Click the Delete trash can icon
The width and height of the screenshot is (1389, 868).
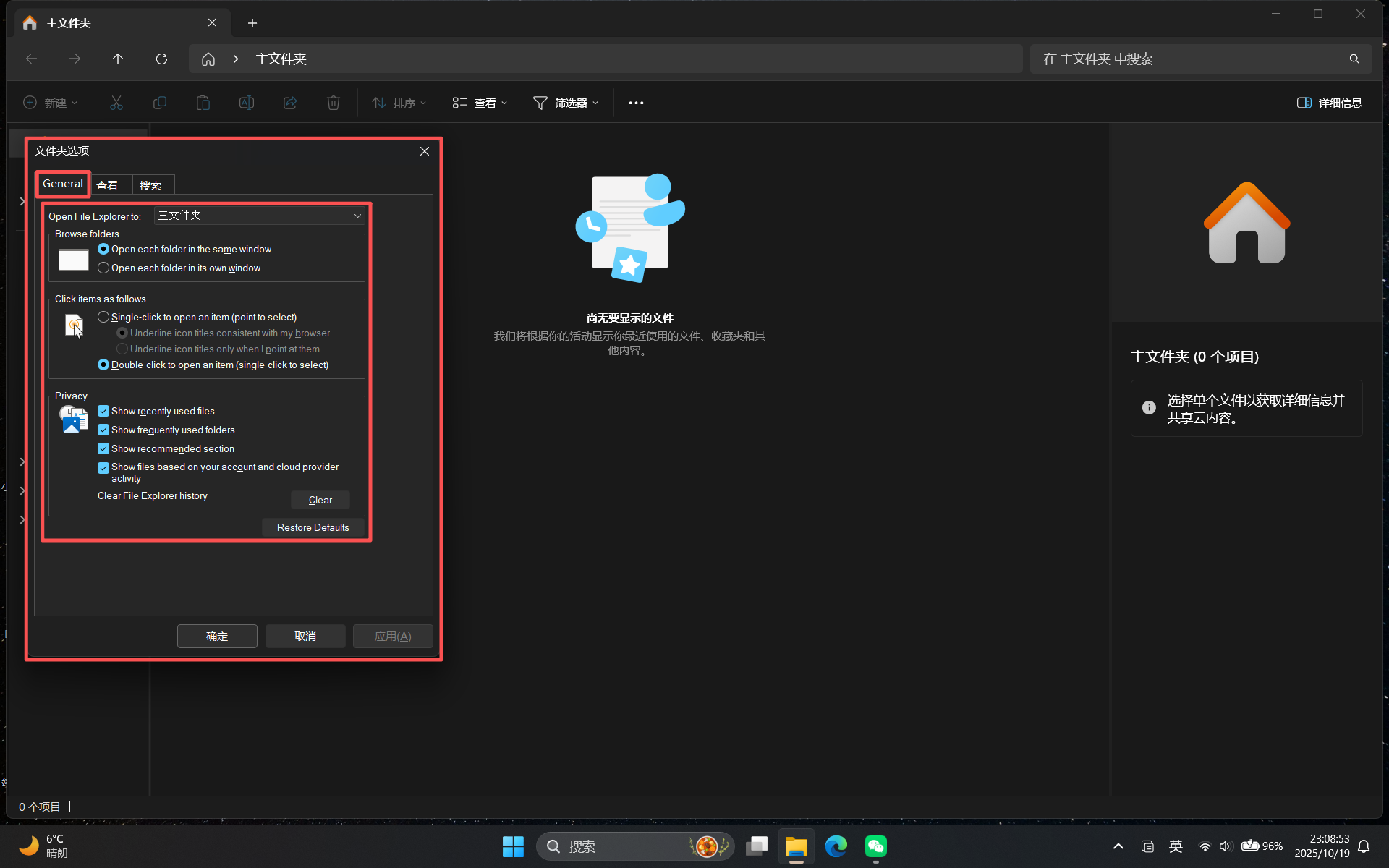[x=334, y=103]
